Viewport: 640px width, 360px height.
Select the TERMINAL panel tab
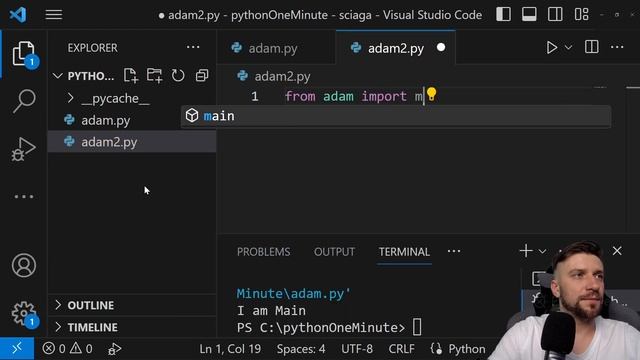(x=404, y=252)
